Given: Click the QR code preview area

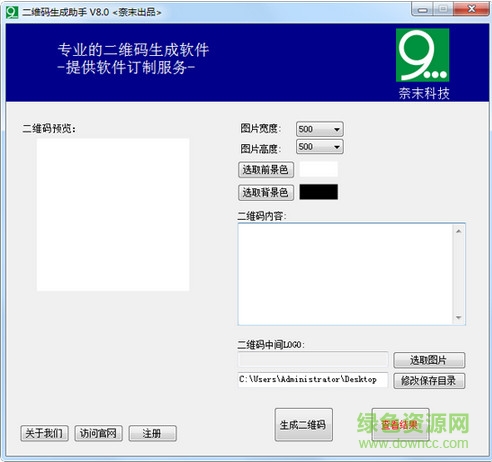Looking at the screenshot, I should pos(113,215).
